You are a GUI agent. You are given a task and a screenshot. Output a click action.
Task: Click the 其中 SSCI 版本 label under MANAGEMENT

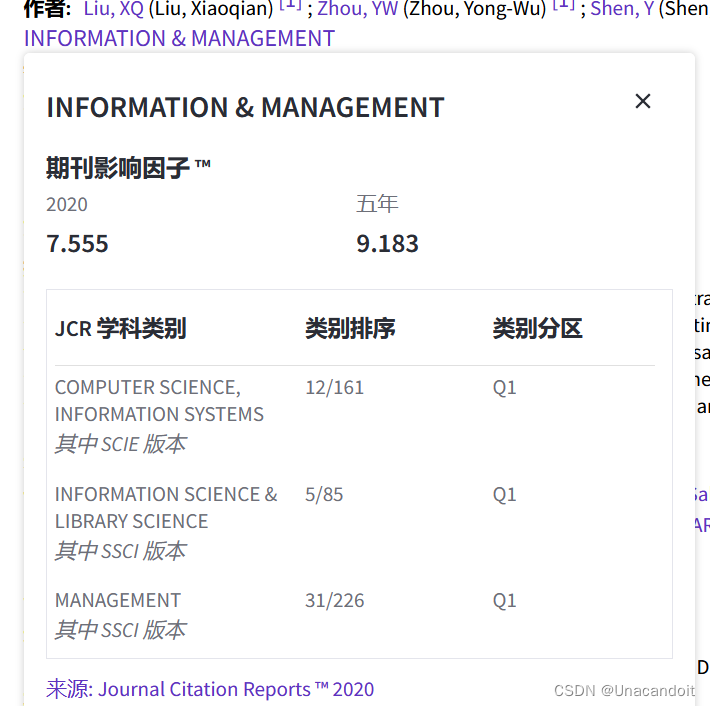click(x=120, y=630)
